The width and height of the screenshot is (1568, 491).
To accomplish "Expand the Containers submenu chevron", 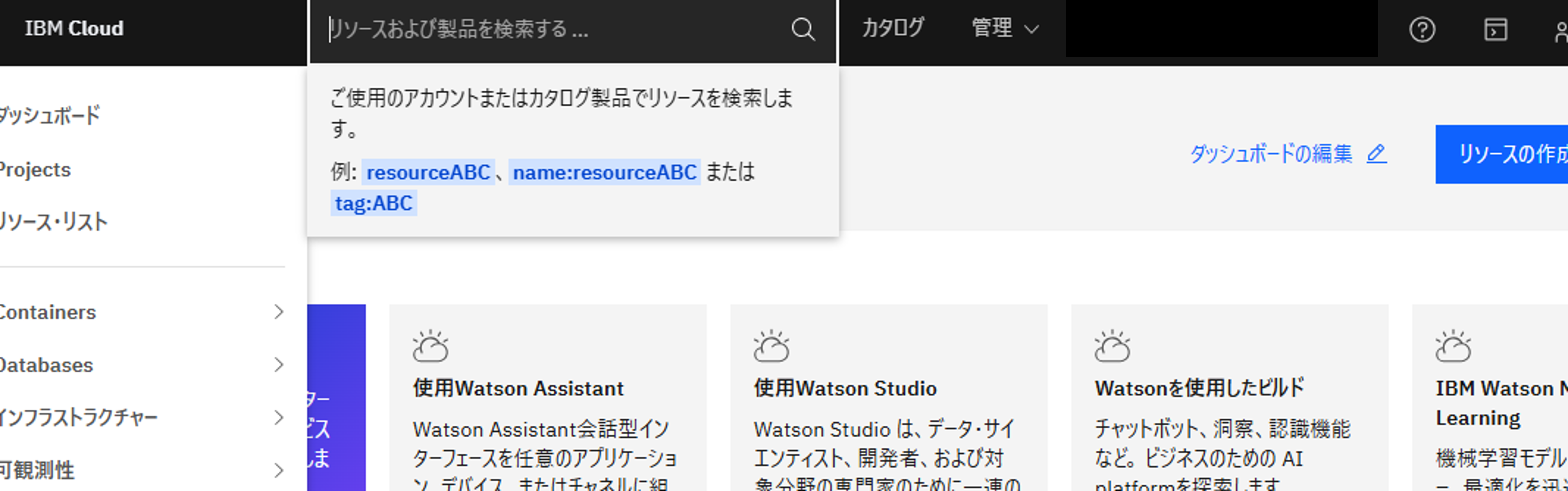I will [x=279, y=312].
